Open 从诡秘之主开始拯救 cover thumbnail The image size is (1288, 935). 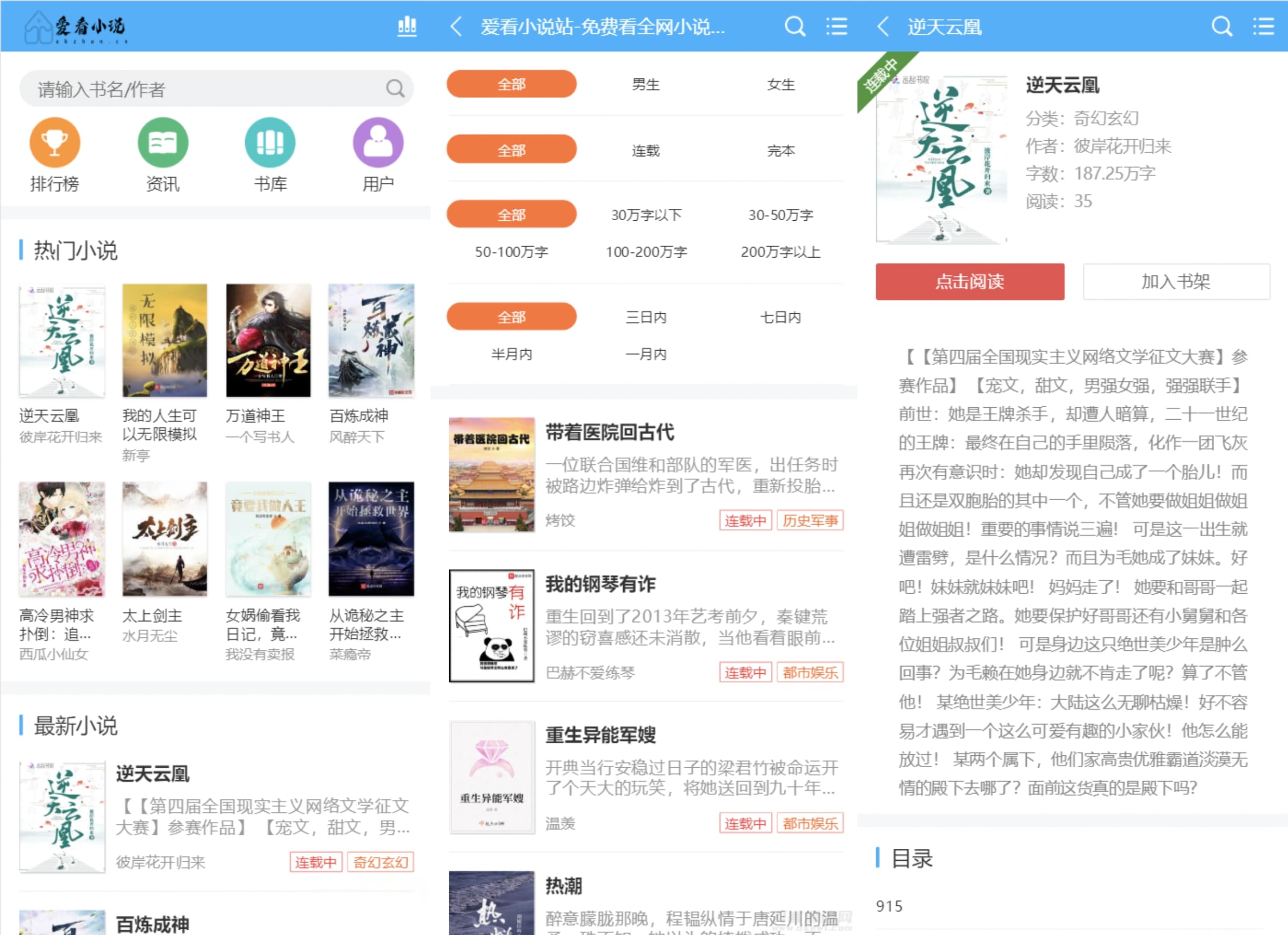tap(371, 539)
